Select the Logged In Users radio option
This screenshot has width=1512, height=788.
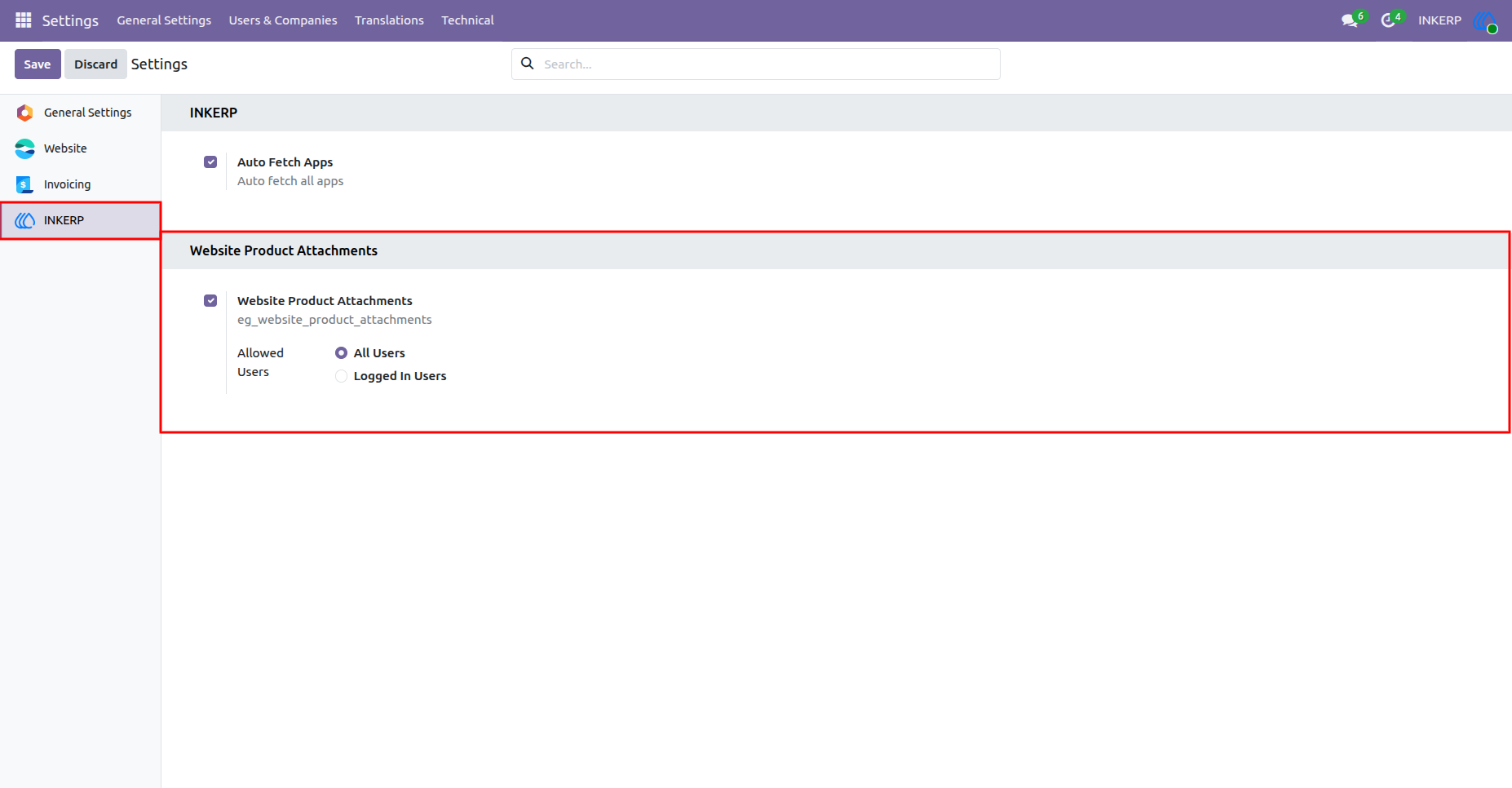[x=341, y=376]
